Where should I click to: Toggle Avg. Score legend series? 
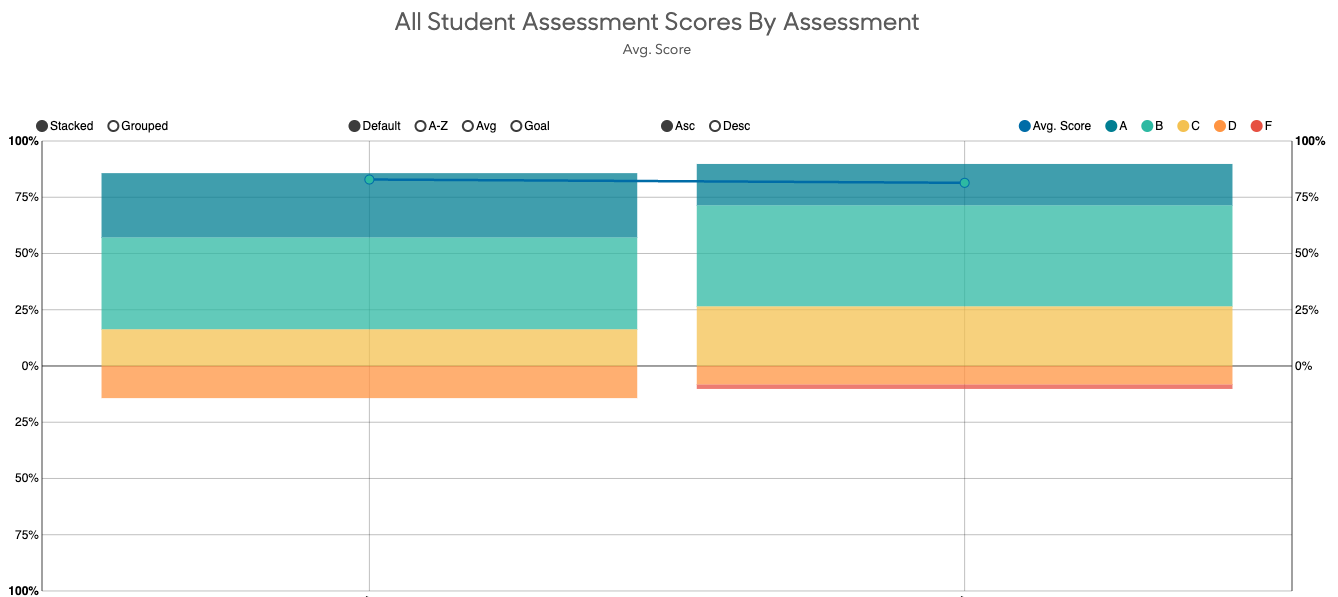point(1025,126)
